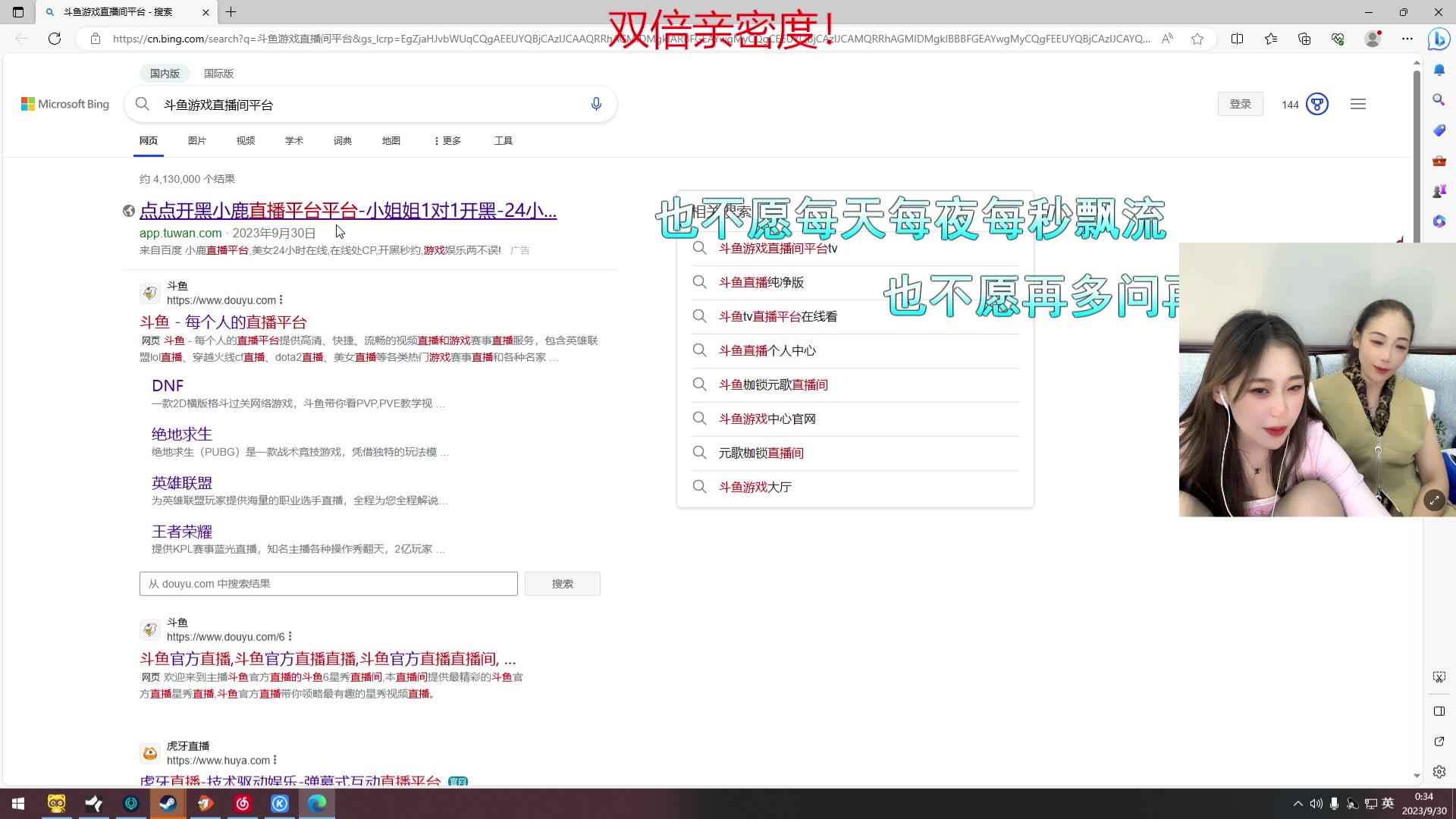Open the 斗鱼 - 每个人的直播平台 link
Viewport: 1456px width, 819px height.
pos(223,322)
